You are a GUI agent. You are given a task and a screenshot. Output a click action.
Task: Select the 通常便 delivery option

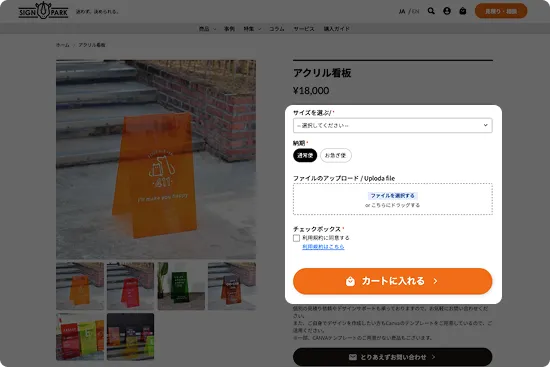point(305,155)
